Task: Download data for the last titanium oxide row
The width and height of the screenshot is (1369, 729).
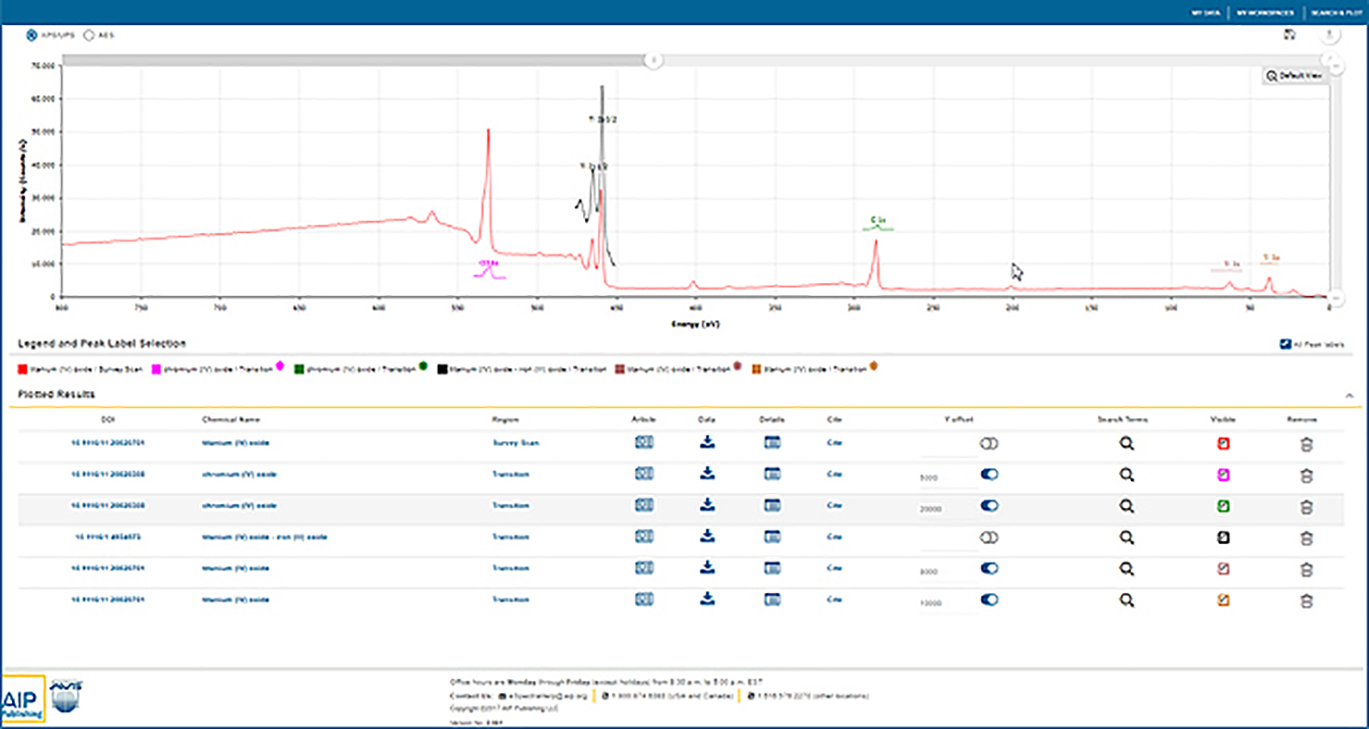Action: point(707,600)
